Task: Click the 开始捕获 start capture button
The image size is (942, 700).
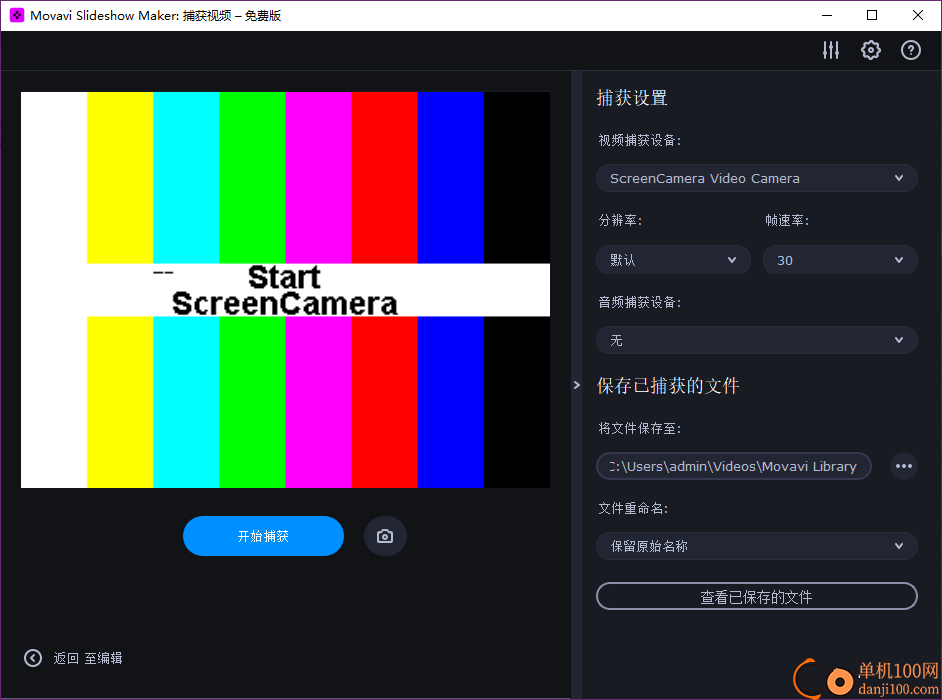Action: click(x=263, y=536)
